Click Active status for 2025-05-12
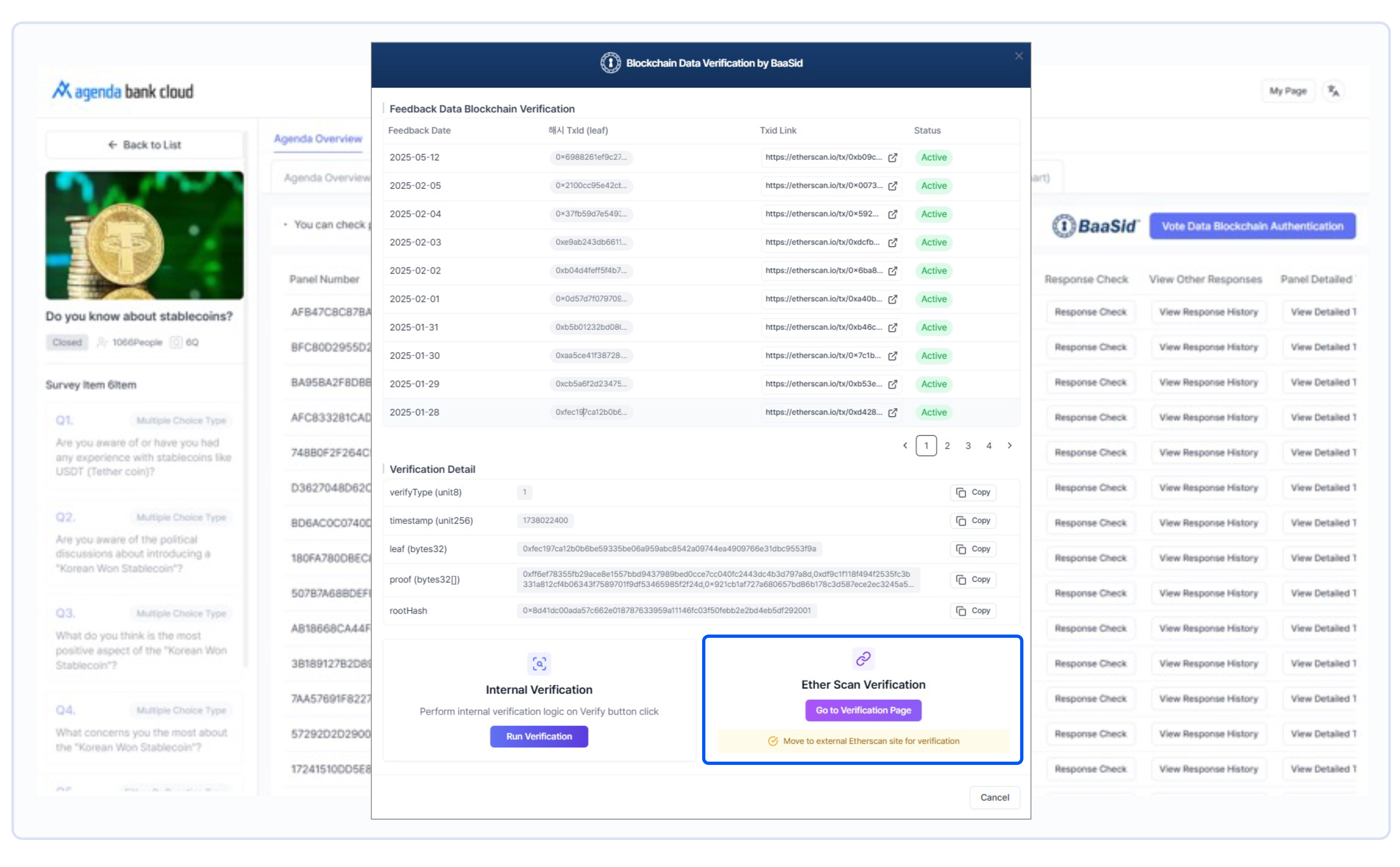The height and width of the screenshot is (867, 1400). click(x=934, y=157)
